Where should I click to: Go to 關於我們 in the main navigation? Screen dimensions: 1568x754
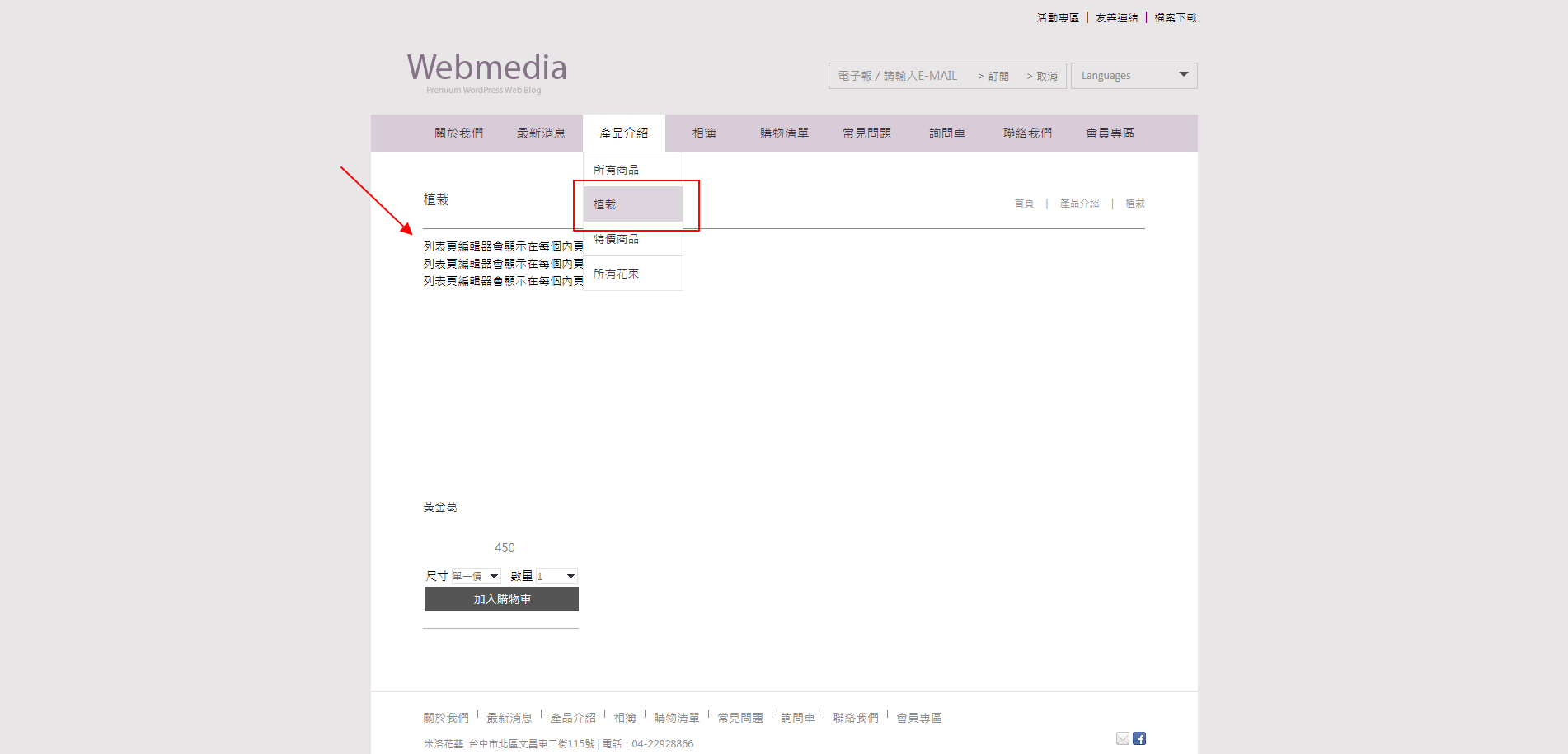(458, 133)
